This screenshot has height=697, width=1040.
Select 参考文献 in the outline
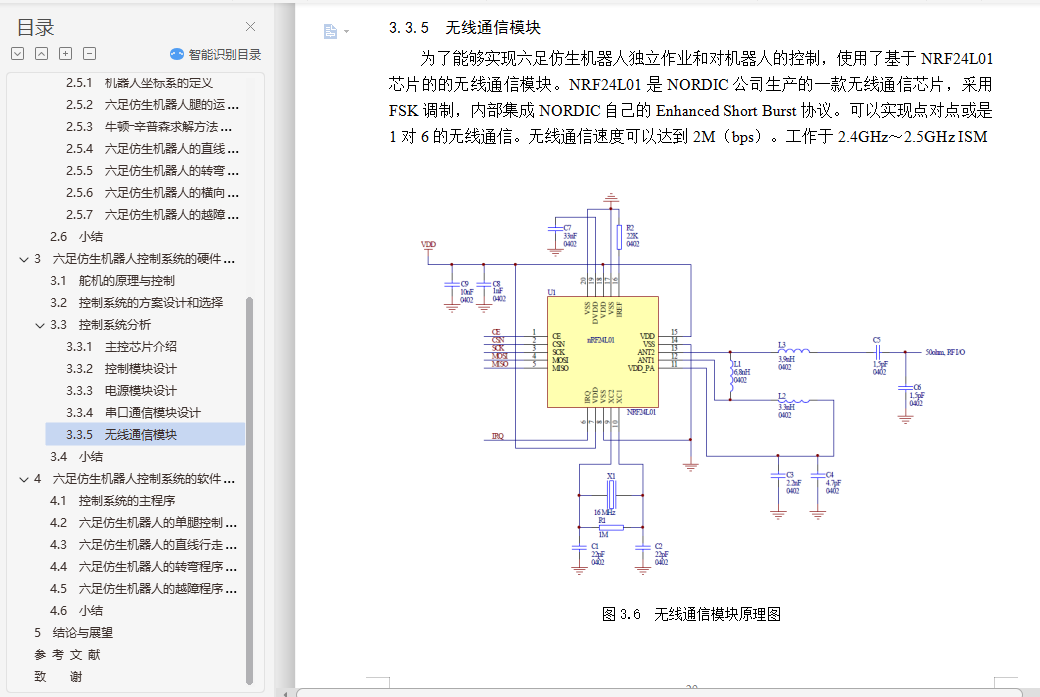[67, 655]
